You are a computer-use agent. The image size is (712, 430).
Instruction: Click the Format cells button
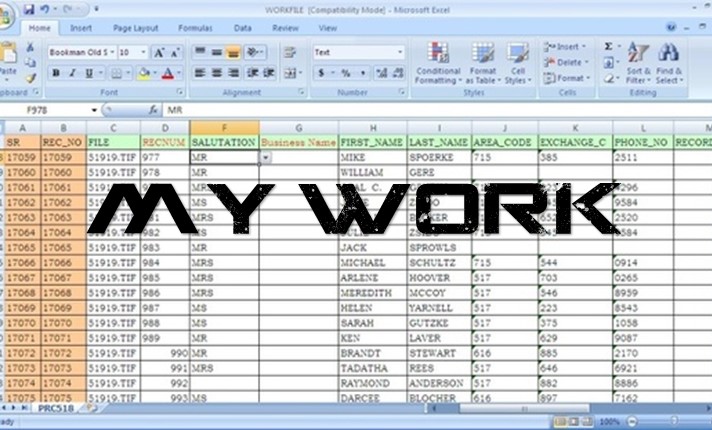coord(567,78)
